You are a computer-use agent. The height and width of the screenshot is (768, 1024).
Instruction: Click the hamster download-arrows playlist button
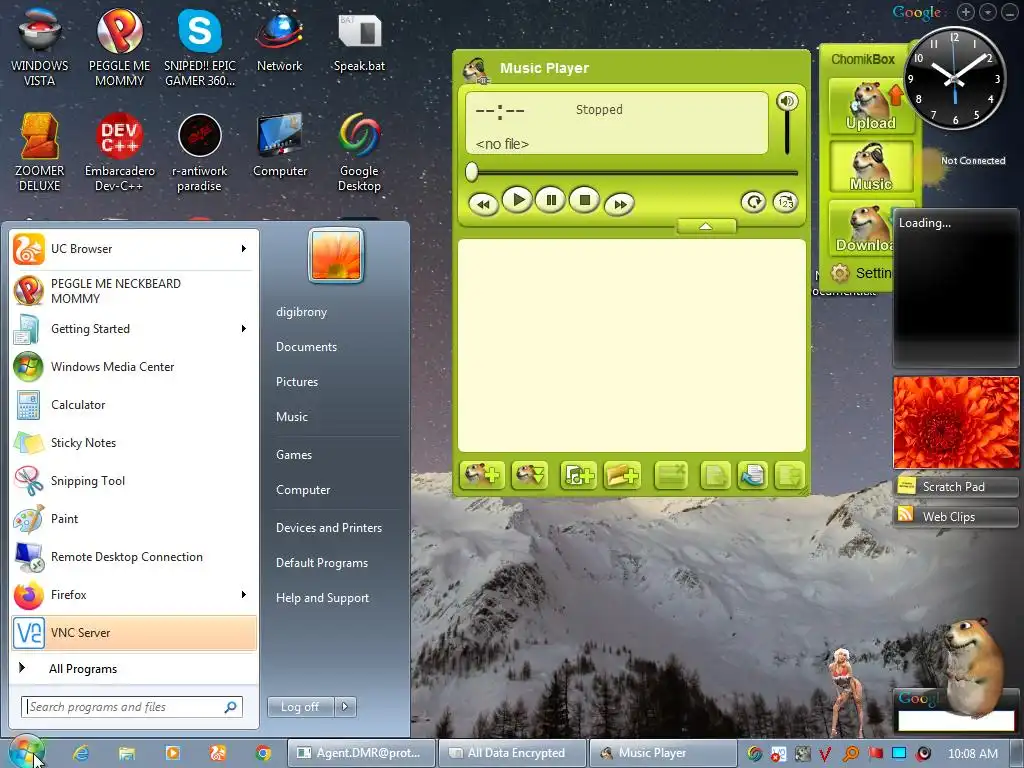pos(529,475)
